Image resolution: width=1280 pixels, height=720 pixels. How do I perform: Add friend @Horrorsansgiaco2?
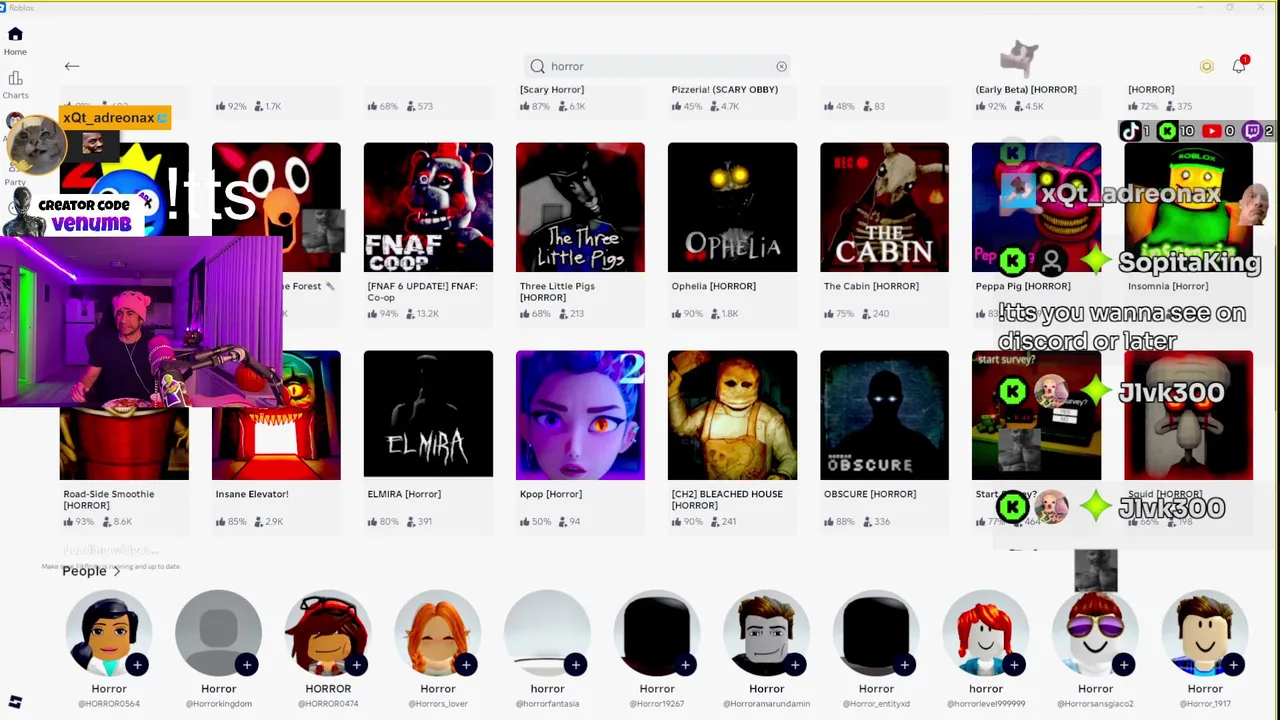pyautogui.click(x=1123, y=665)
